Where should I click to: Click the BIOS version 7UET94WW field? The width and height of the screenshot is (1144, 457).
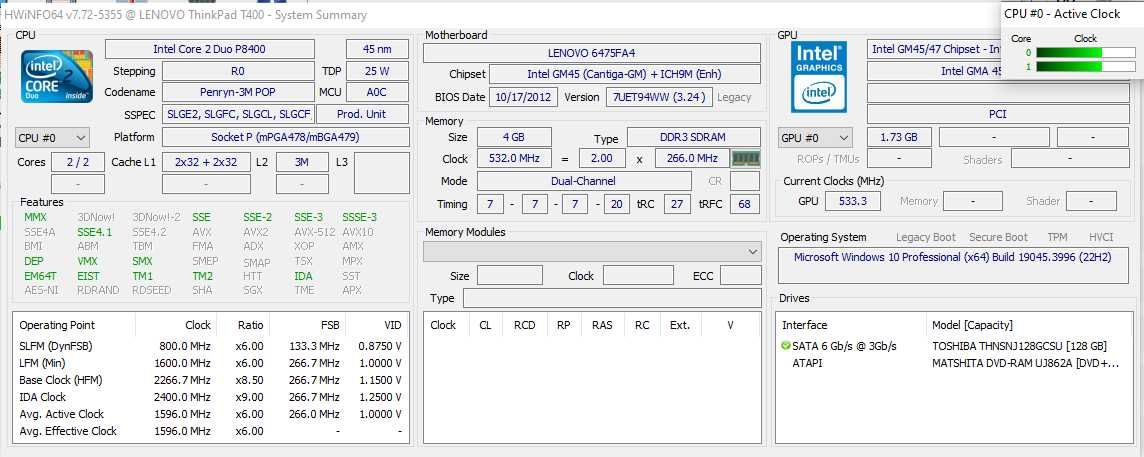659,97
